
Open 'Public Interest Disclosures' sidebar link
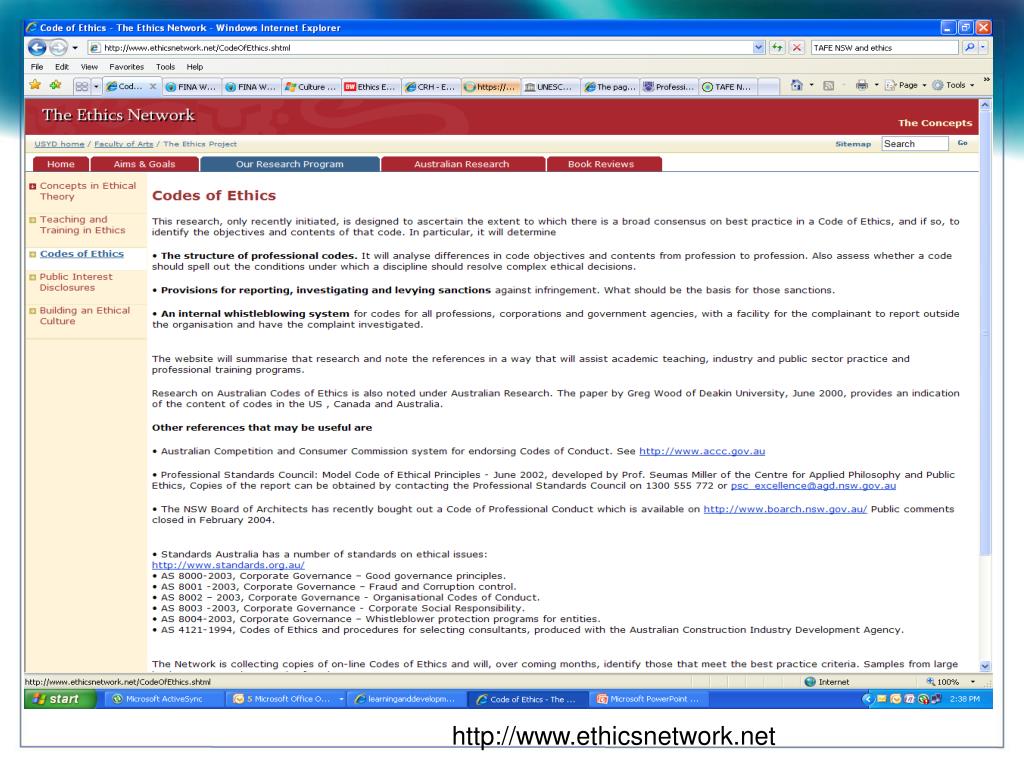pos(75,282)
